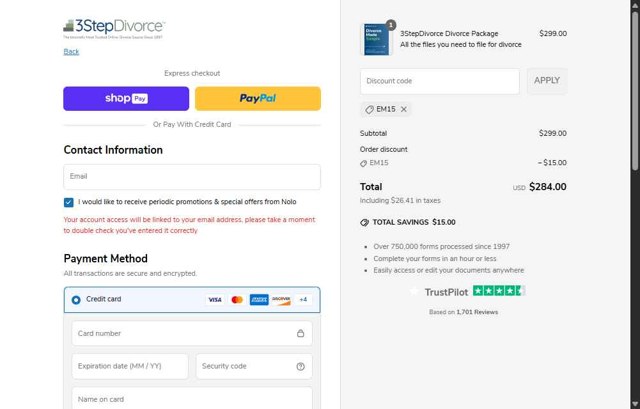Click the "Contact Information" heading
Screen dimensions: 640x409
(x=113, y=150)
